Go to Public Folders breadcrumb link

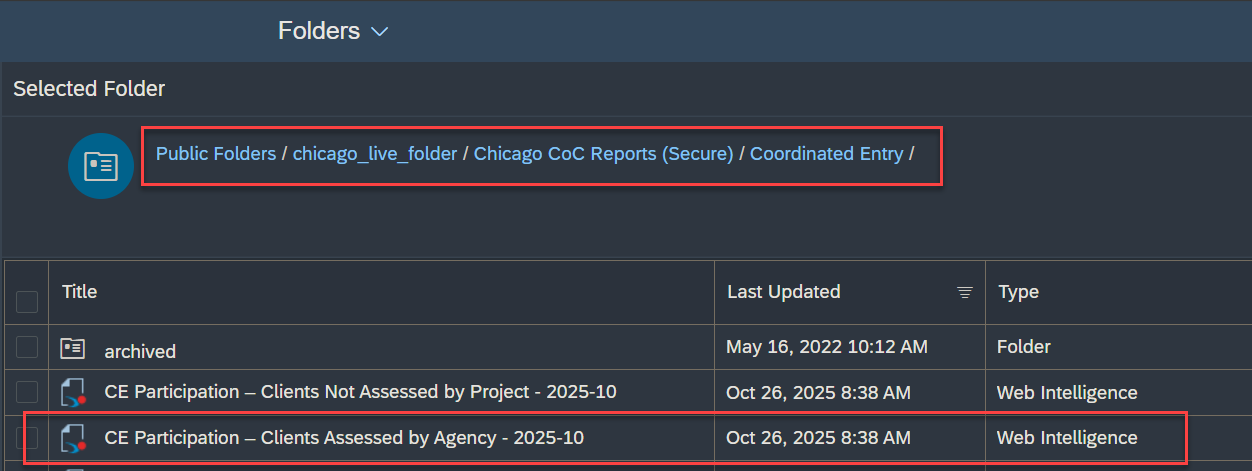coord(216,154)
